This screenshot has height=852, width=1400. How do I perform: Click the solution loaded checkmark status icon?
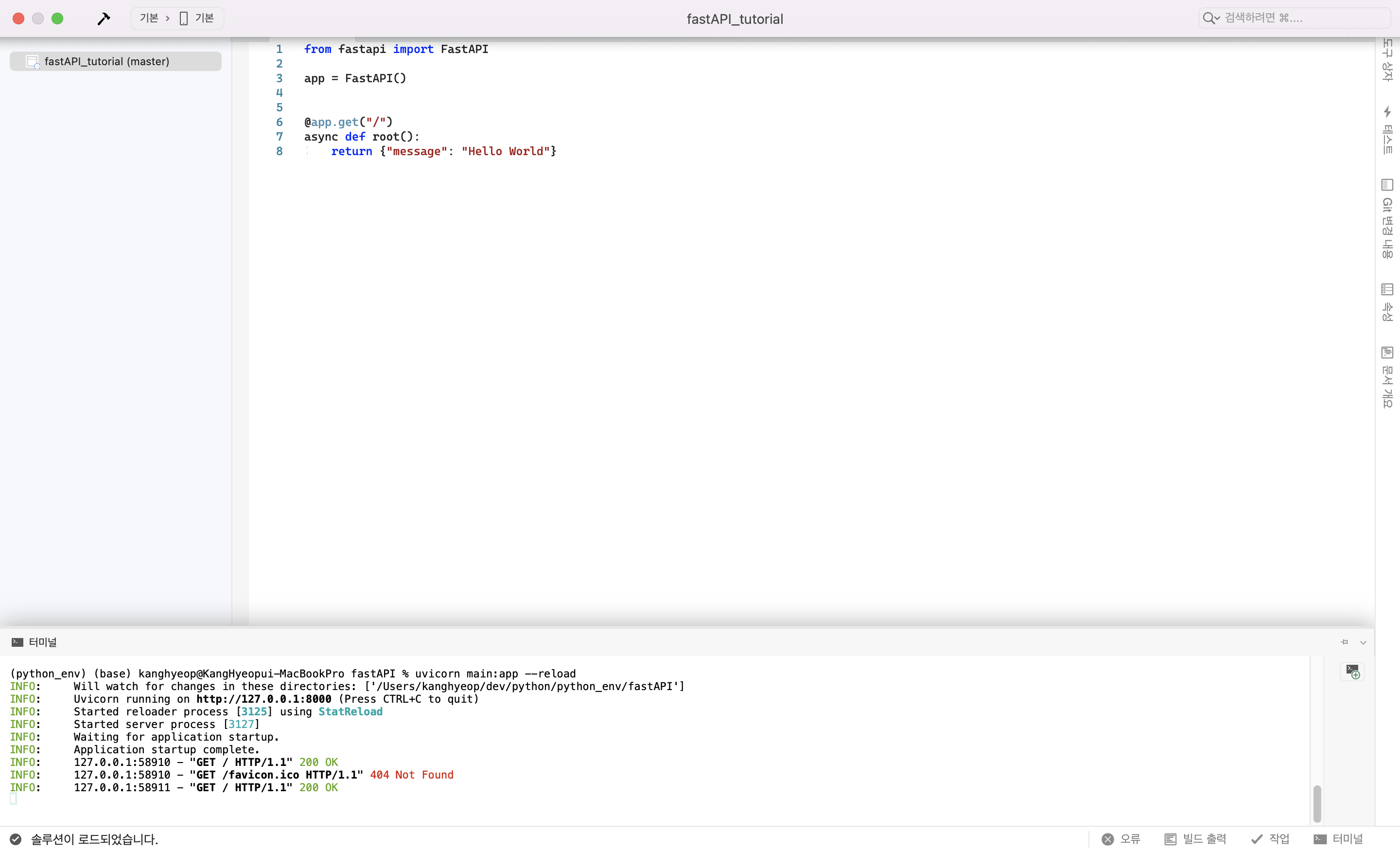click(x=16, y=839)
